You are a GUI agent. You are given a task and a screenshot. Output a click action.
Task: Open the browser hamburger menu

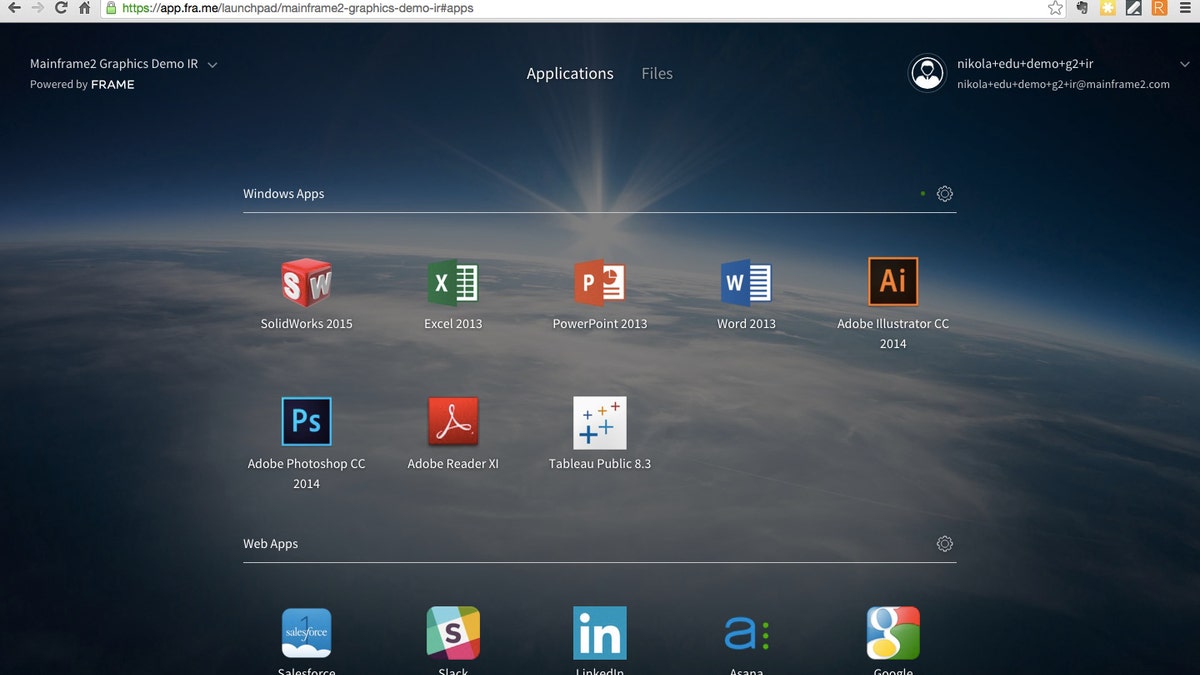[1185, 8]
